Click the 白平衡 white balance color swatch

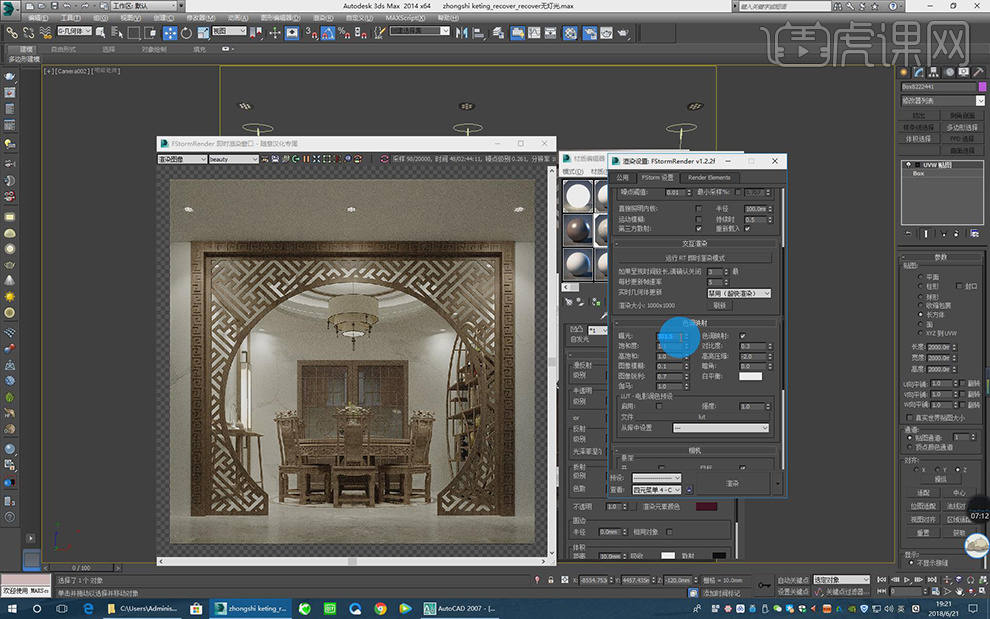[750, 376]
